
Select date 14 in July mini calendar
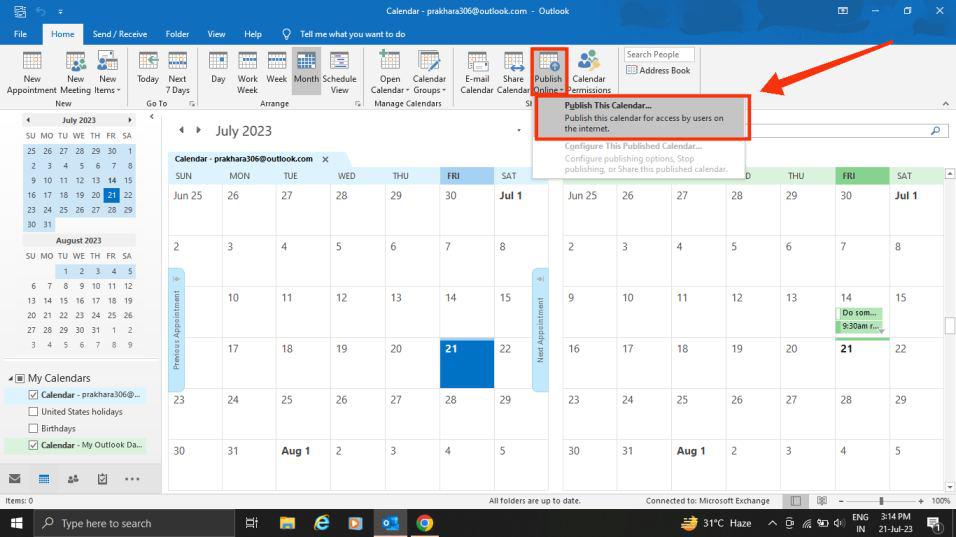112,180
